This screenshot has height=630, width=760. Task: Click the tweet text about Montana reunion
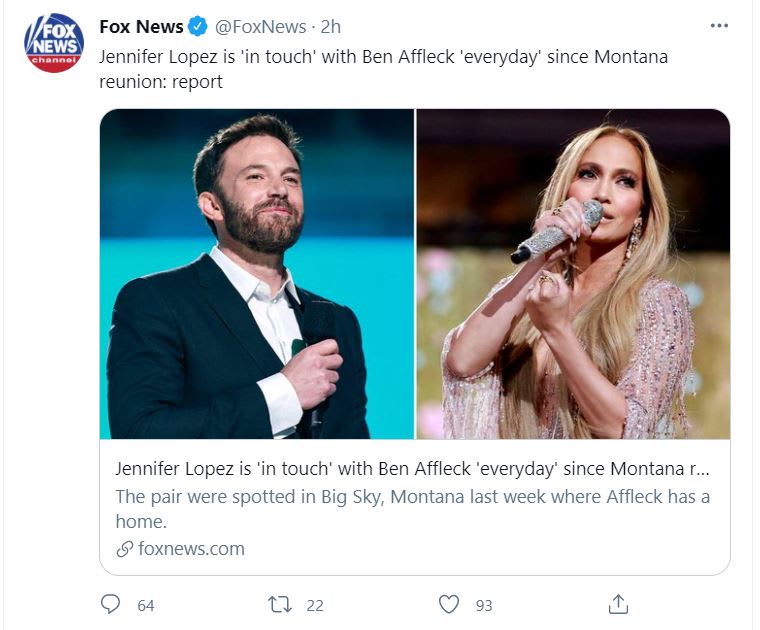point(383,69)
